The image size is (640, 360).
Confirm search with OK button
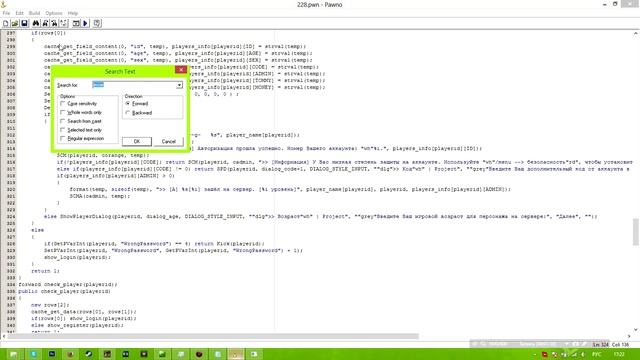137,141
